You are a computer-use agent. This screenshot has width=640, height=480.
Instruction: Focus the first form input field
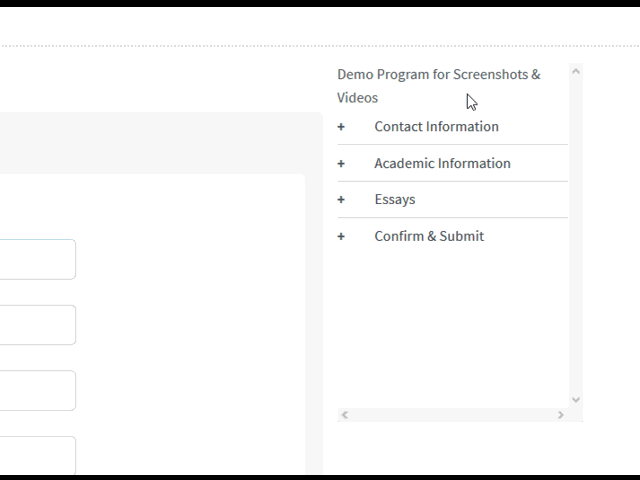coord(38,260)
